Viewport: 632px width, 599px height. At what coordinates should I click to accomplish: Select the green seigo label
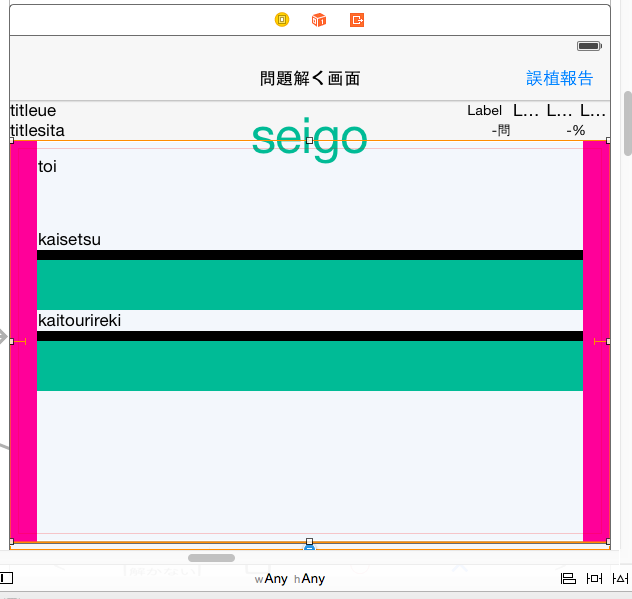point(310,139)
